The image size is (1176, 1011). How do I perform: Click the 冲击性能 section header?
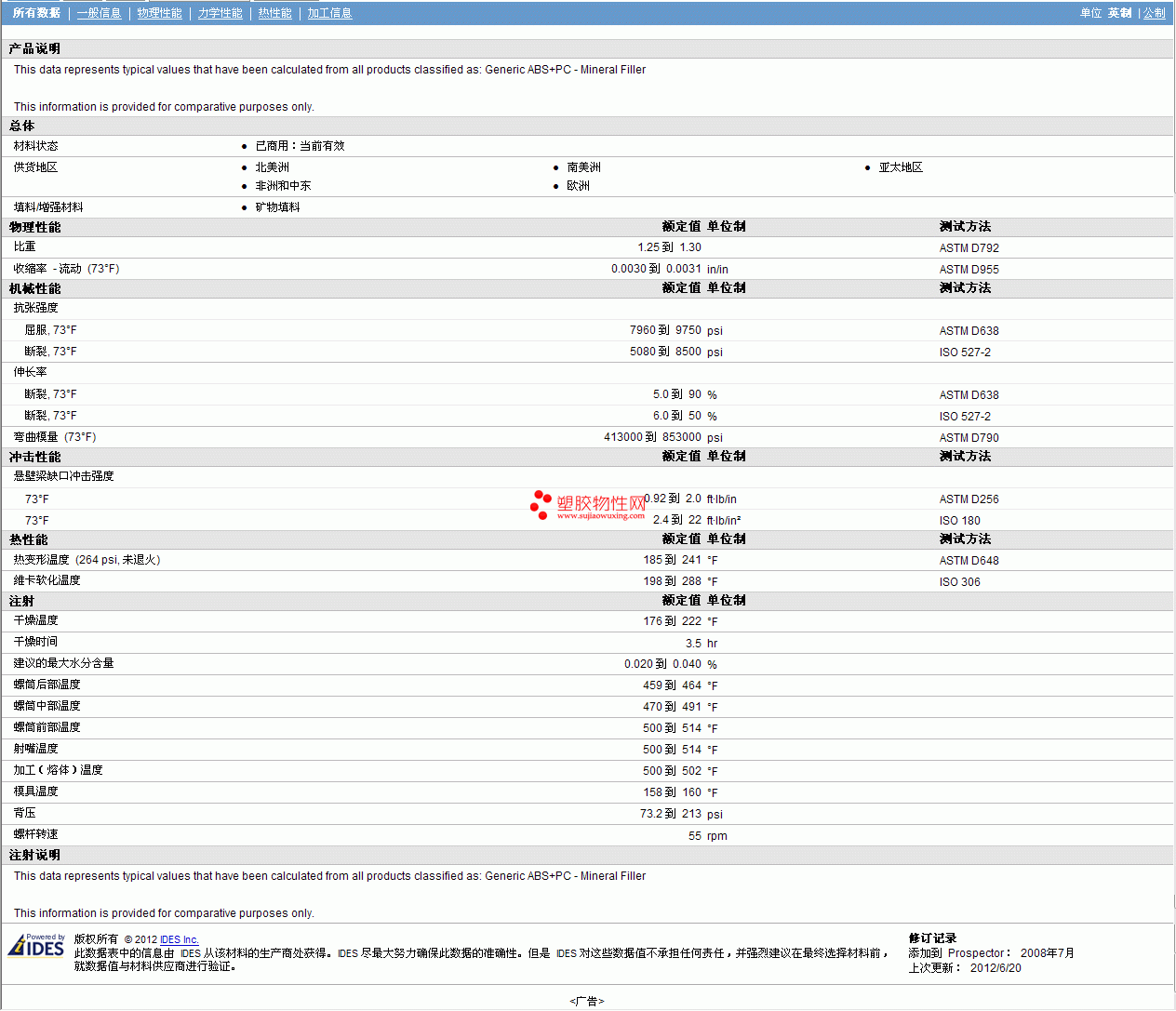[x=34, y=457]
